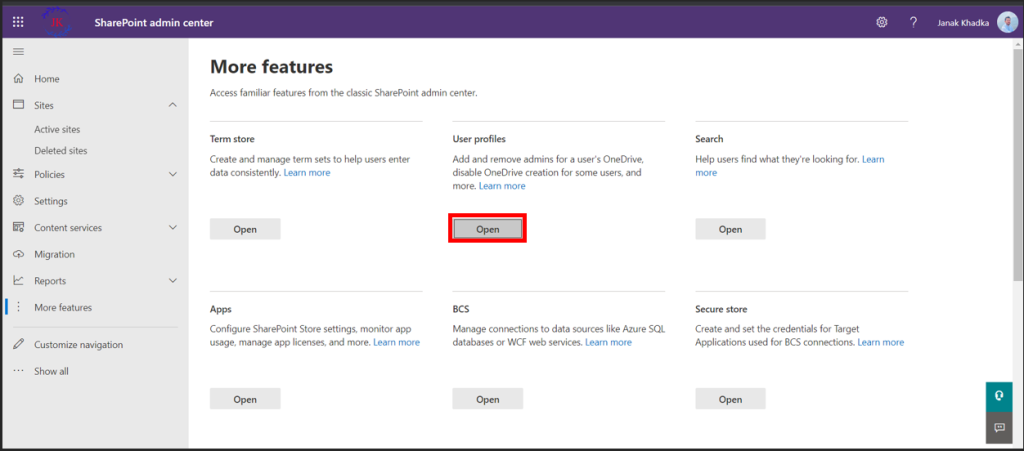Open Active sites in navigation
The width and height of the screenshot is (1024, 451).
(x=57, y=130)
